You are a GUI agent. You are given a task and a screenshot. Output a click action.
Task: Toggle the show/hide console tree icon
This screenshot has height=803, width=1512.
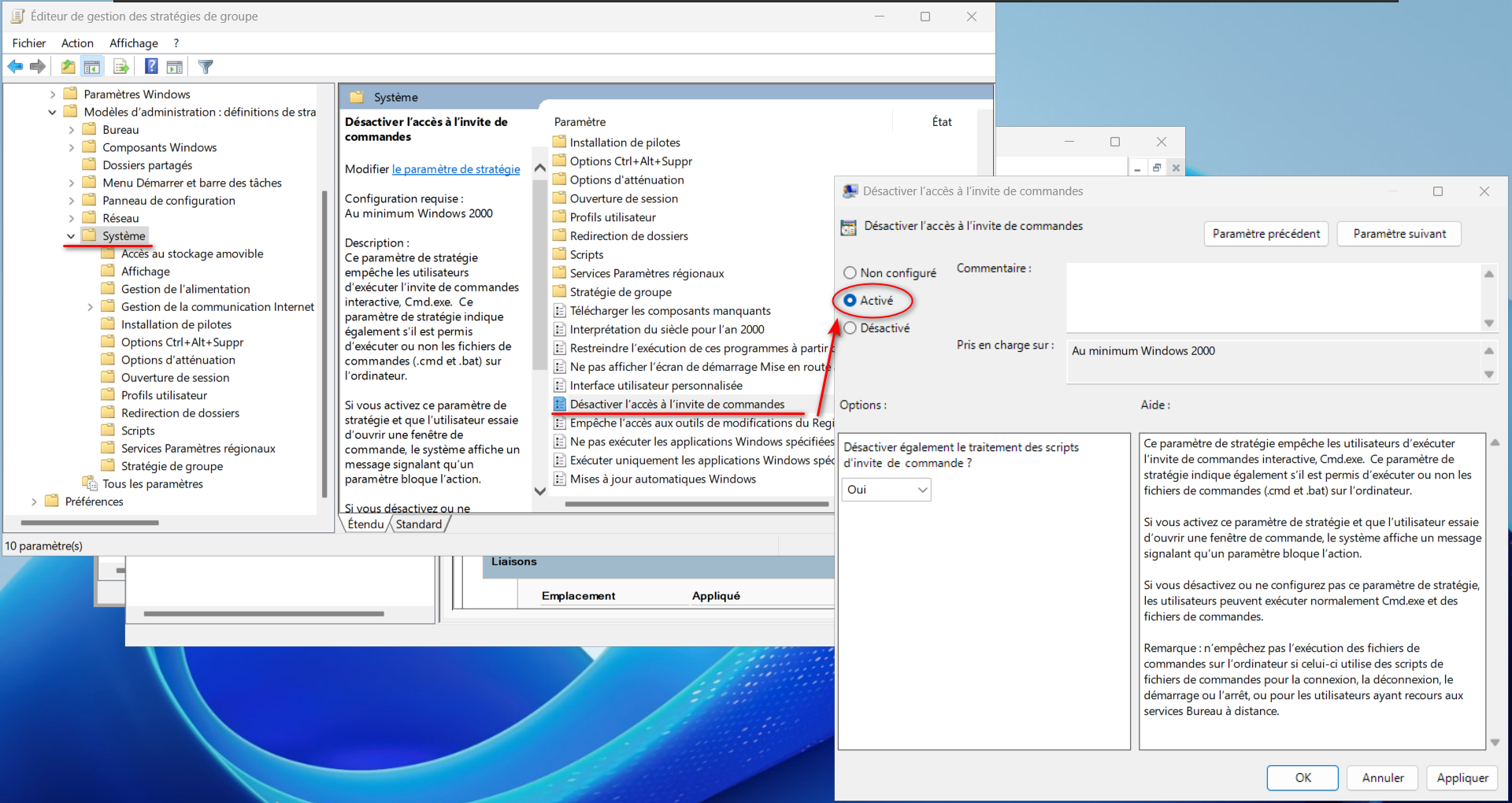(x=92, y=67)
